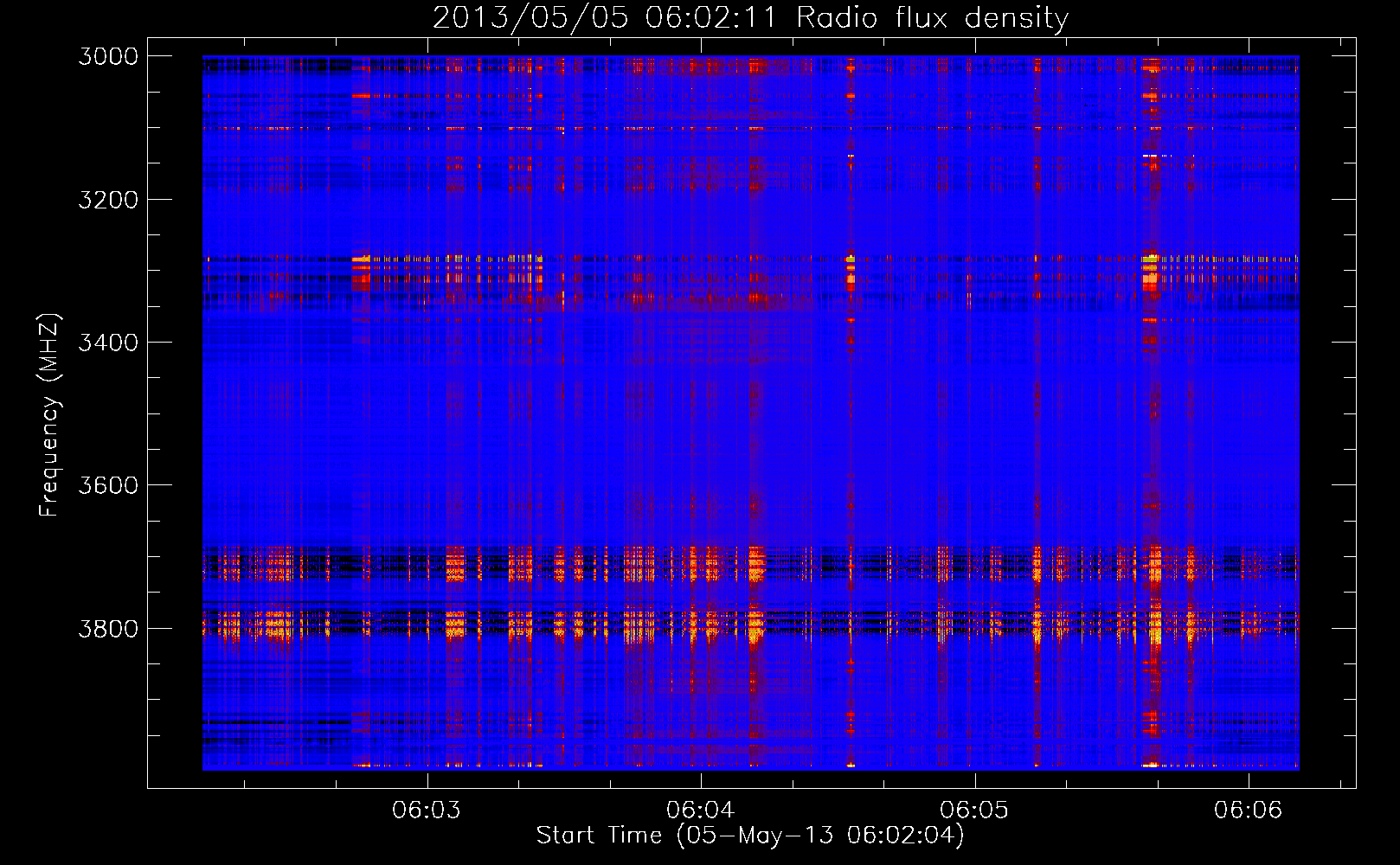The width and height of the screenshot is (1400, 865).
Task: Click the 06:04 time axis label
Action: [x=701, y=810]
